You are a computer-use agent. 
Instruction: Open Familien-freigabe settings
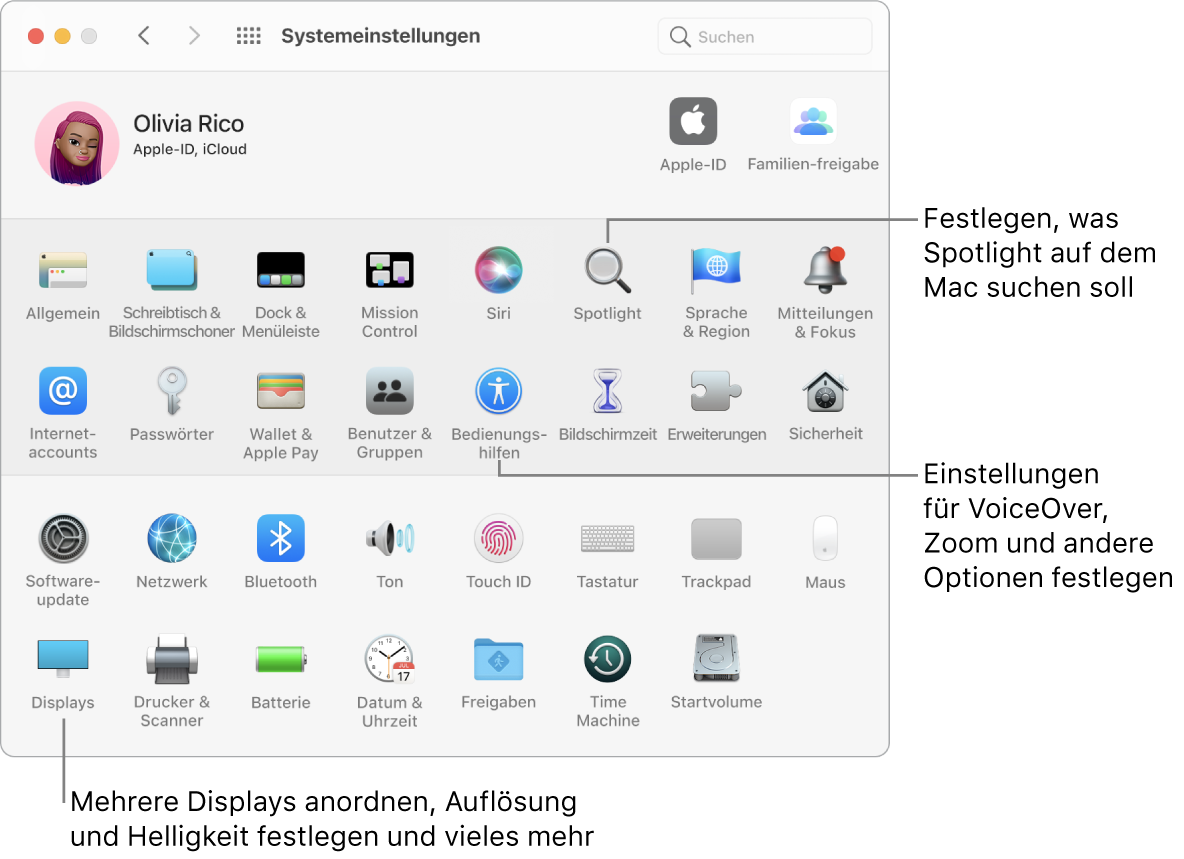click(813, 120)
